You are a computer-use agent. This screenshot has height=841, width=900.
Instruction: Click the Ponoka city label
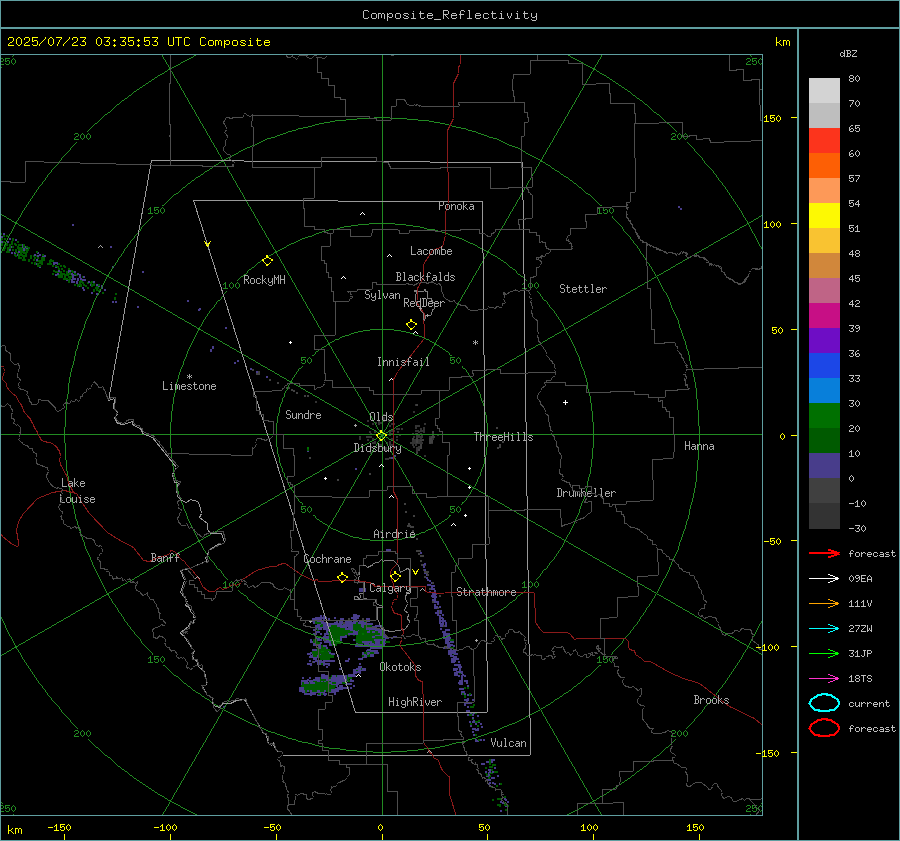pyautogui.click(x=456, y=206)
